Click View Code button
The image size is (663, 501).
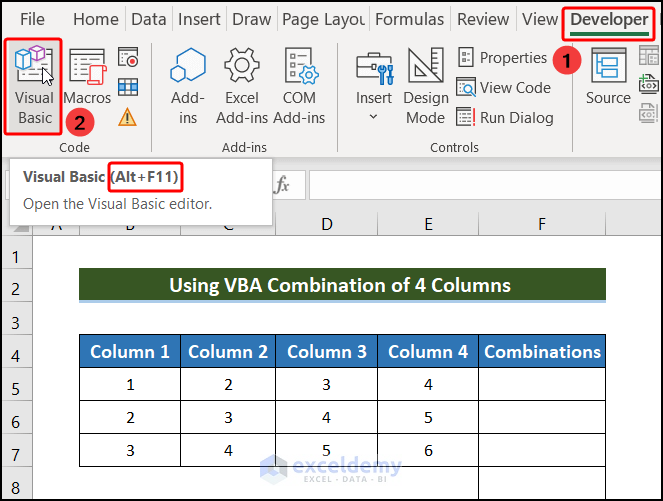click(x=504, y=88)
